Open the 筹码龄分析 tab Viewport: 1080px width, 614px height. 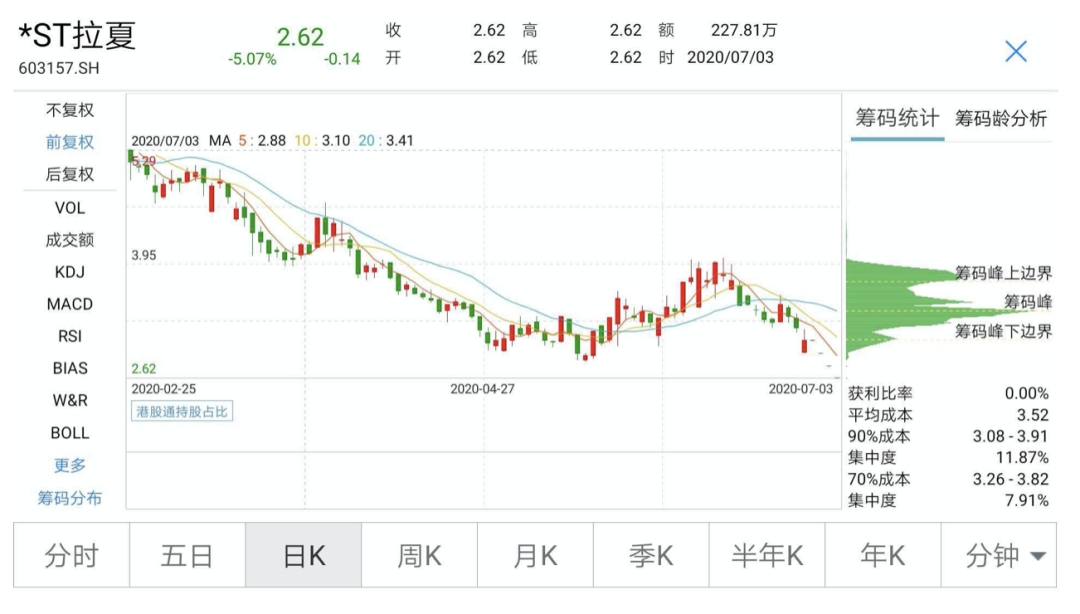click(1000, 119)
